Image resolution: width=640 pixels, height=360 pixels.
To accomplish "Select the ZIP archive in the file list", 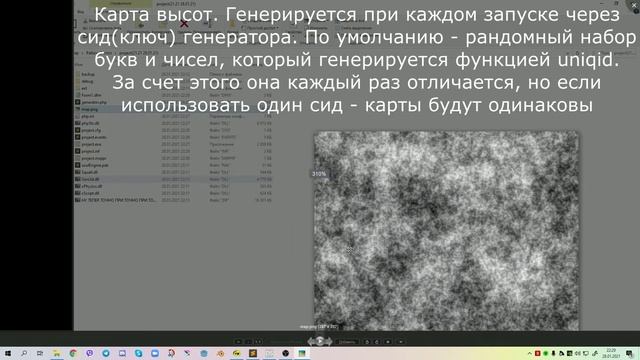I will tap(118, 200).
